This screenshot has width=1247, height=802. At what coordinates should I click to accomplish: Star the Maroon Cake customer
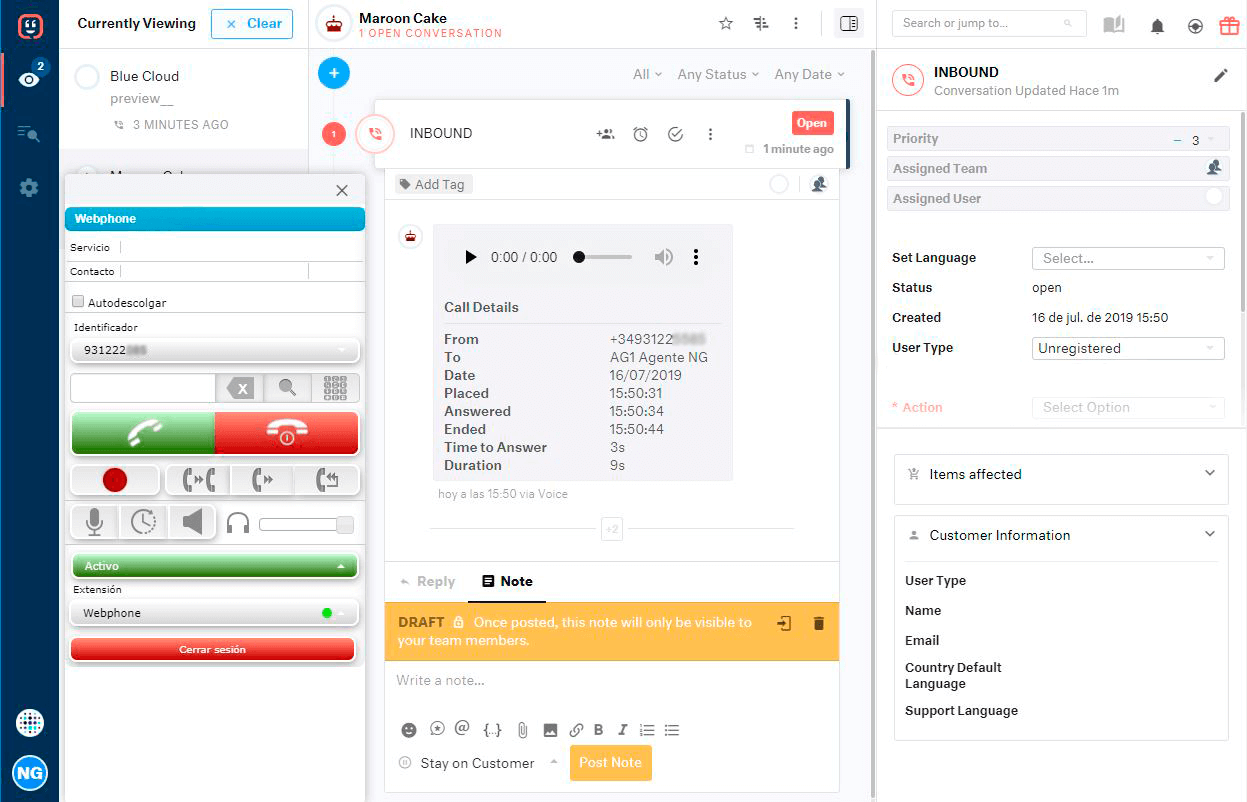click(x=726, y=24)
